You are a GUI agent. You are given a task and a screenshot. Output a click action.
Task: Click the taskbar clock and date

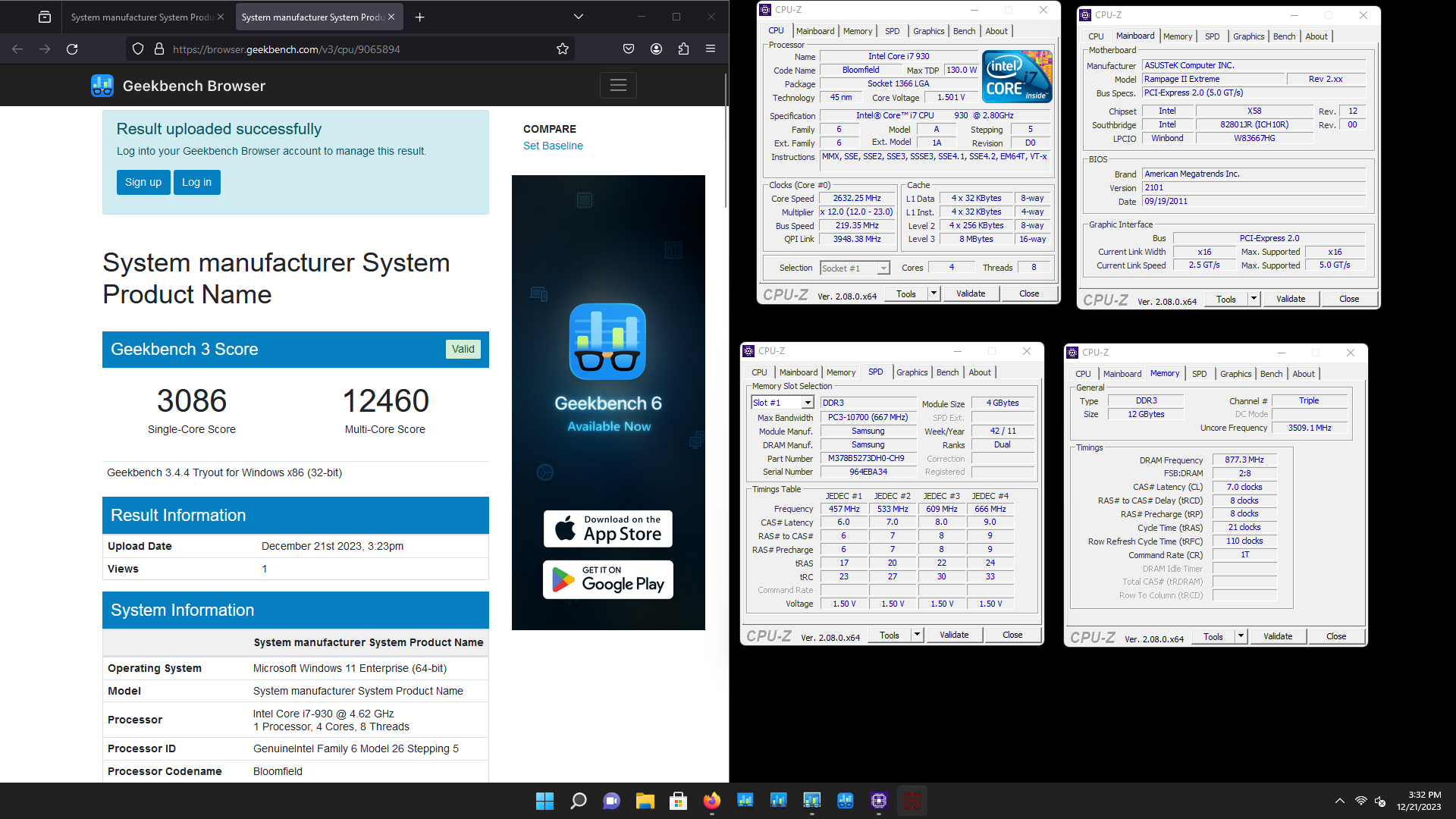[1419, 801]
